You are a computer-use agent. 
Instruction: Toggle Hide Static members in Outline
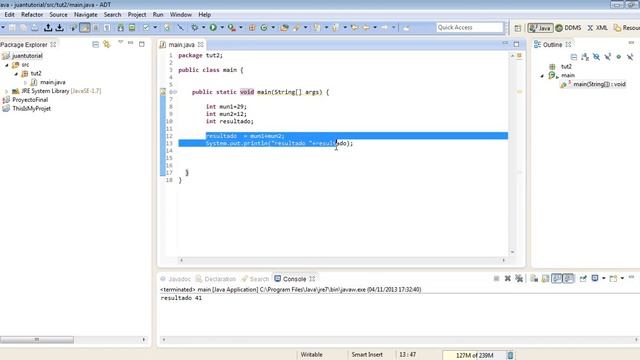608,57
